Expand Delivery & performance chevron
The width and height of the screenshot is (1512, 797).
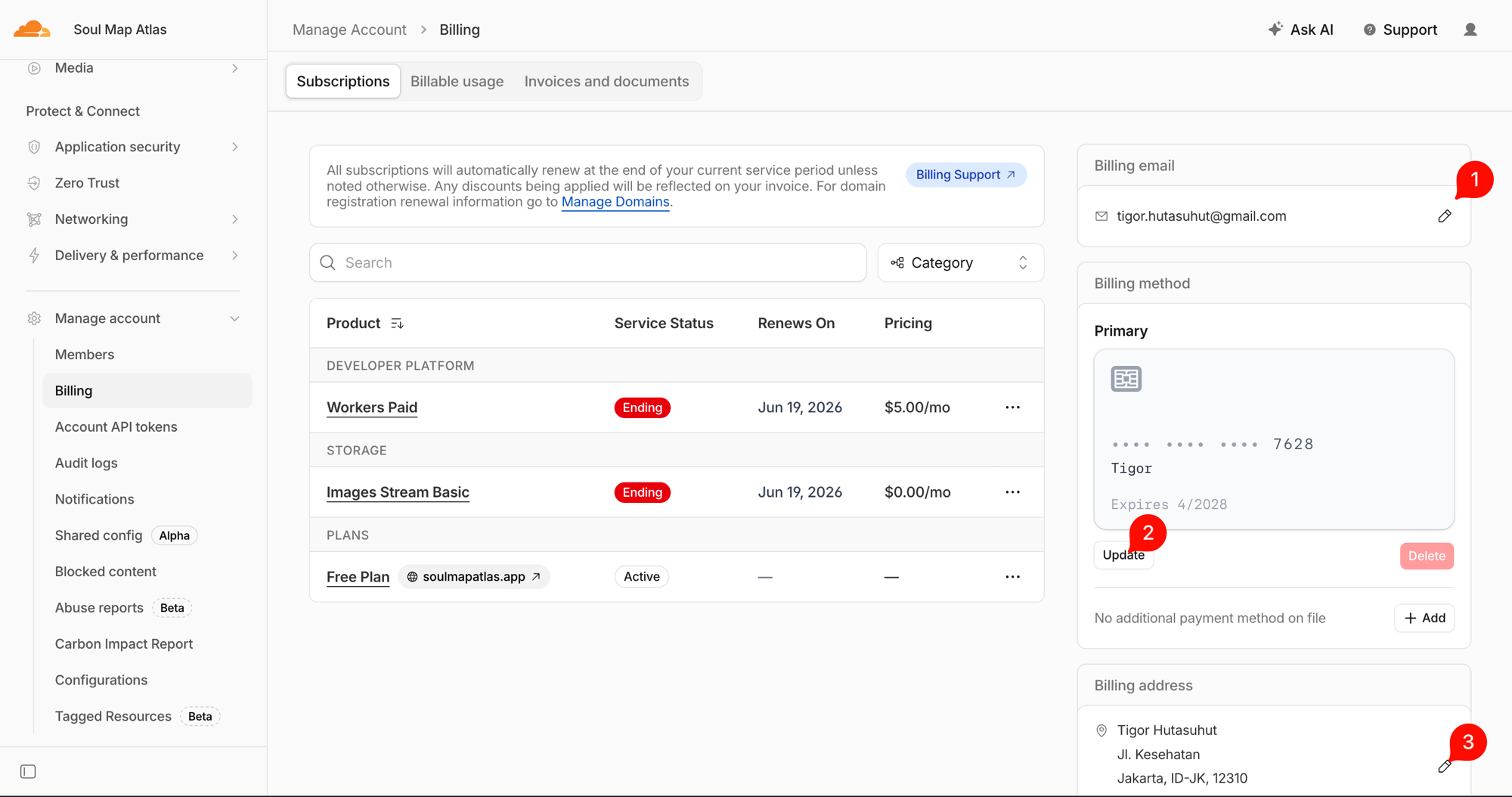[x=235, y=256]
